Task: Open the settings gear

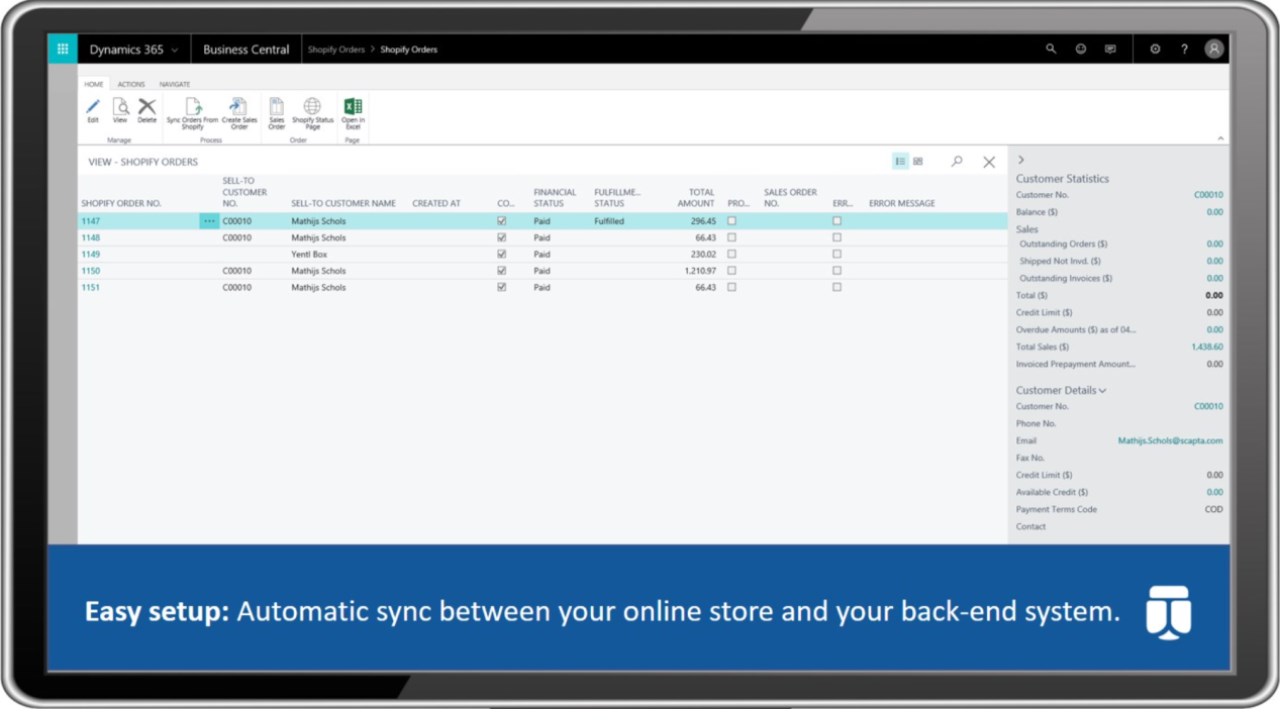Action: [x=1155, y=49]
